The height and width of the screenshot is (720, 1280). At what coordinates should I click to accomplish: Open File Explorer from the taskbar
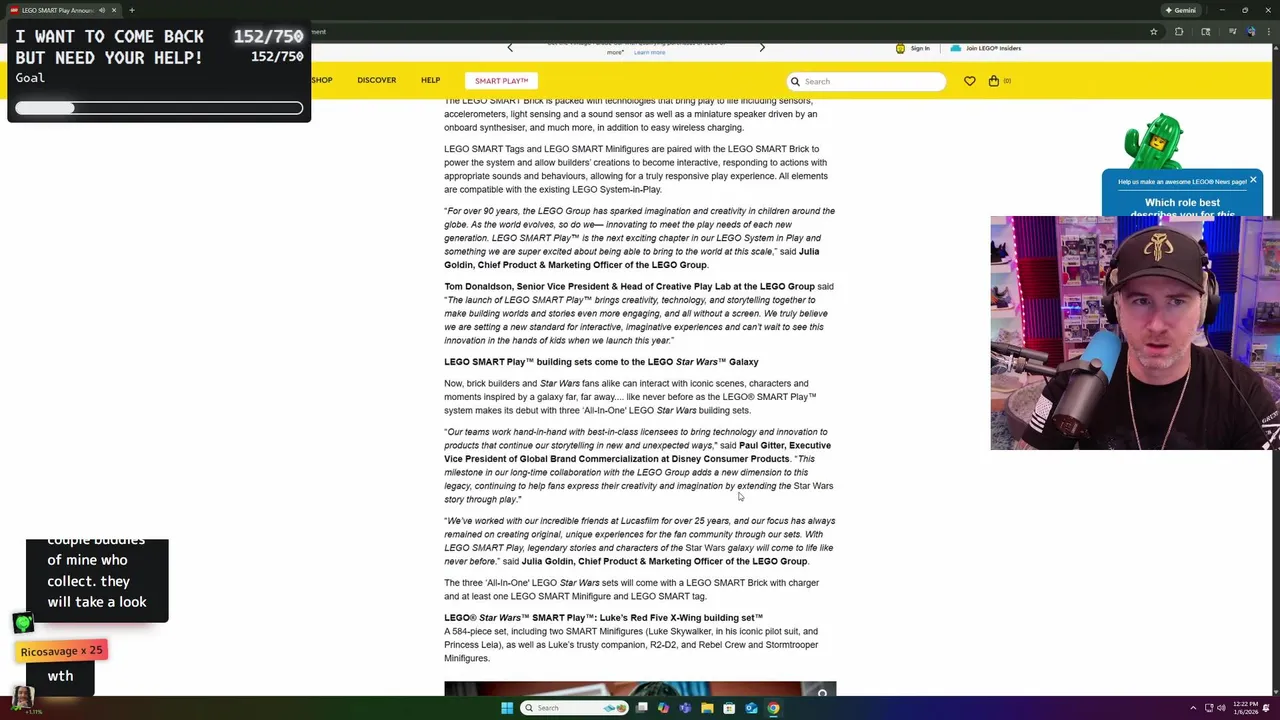[x=707, y=708]
